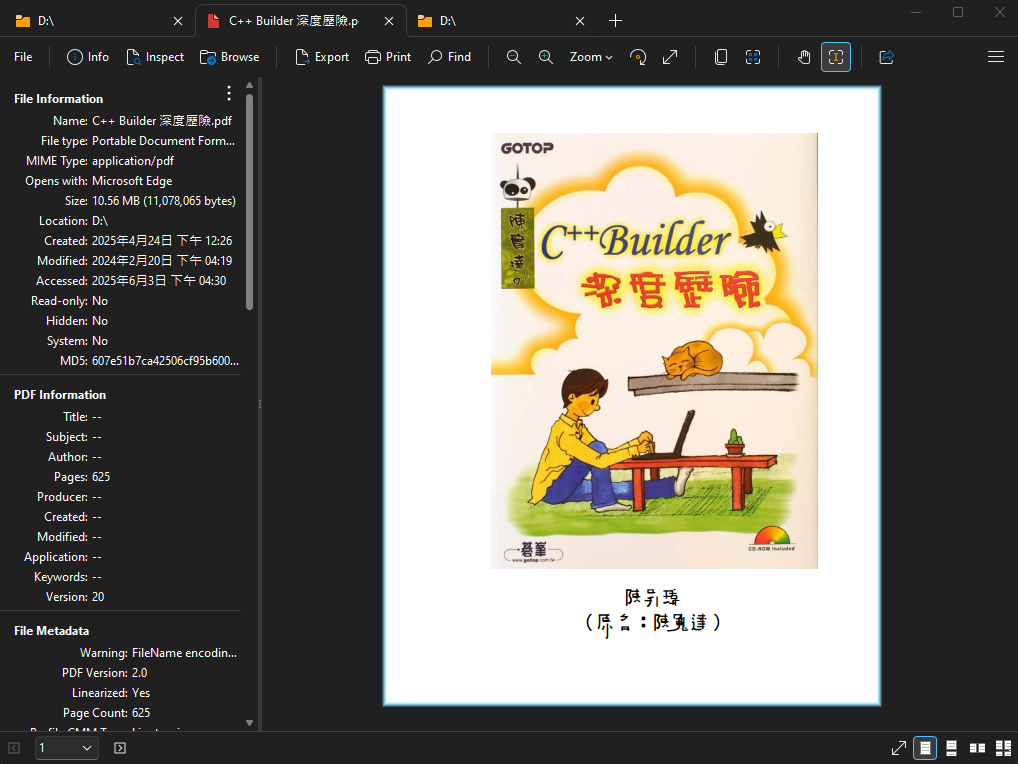Open the Zoom dropdown menu

pos(591,57)
